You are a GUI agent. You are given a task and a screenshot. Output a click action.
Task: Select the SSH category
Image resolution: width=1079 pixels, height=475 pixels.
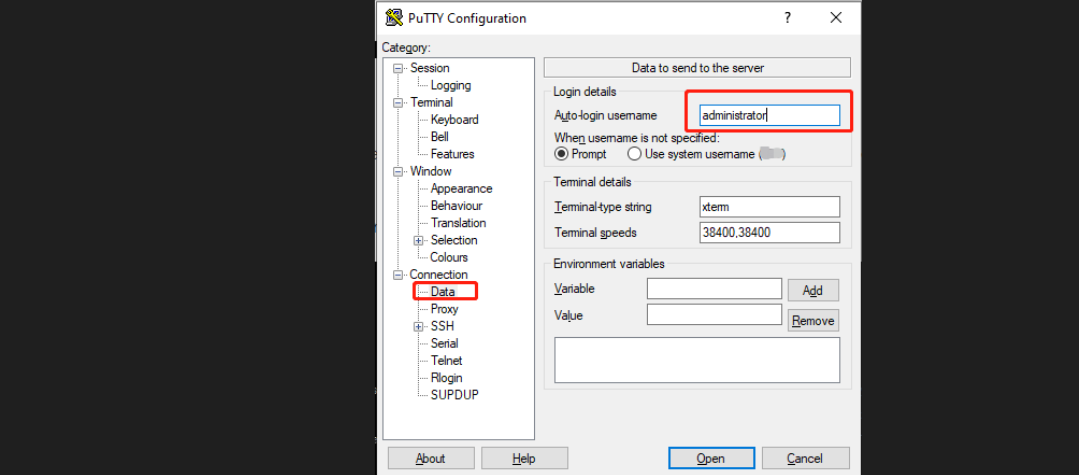[442, 326]
